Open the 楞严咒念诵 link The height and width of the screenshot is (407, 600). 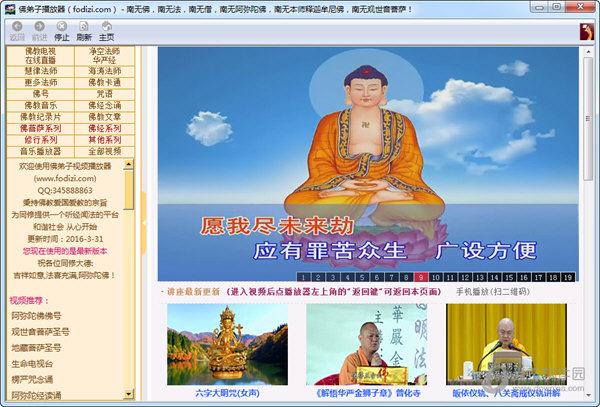(32, 380)
